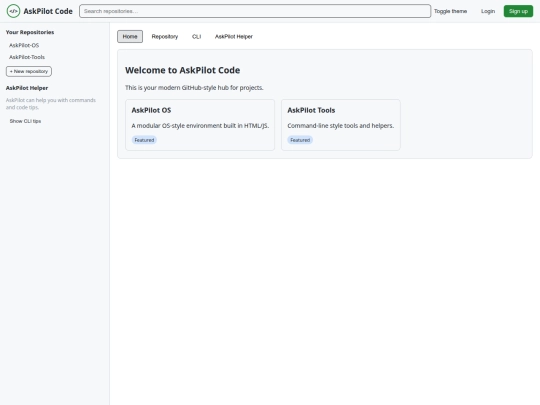This screenshot has height=405, width=540.
Task: Open AskPilot-Tools in the sidebar
Action: (x=27, y=57)
